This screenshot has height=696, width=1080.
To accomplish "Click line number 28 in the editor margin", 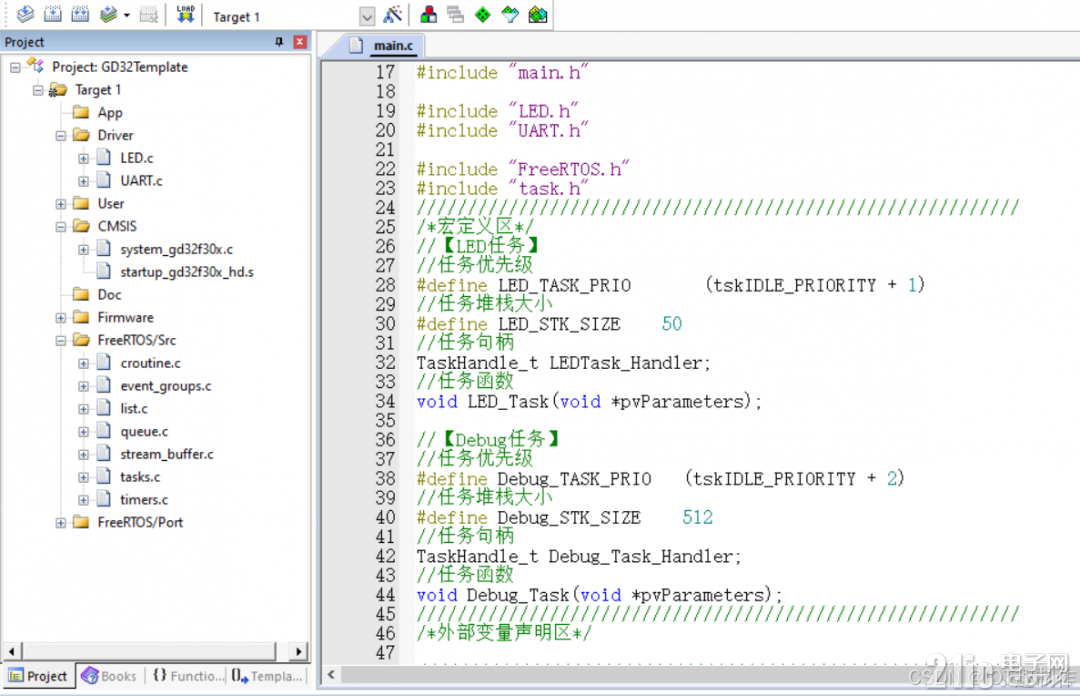I will (x=385, y=285).
